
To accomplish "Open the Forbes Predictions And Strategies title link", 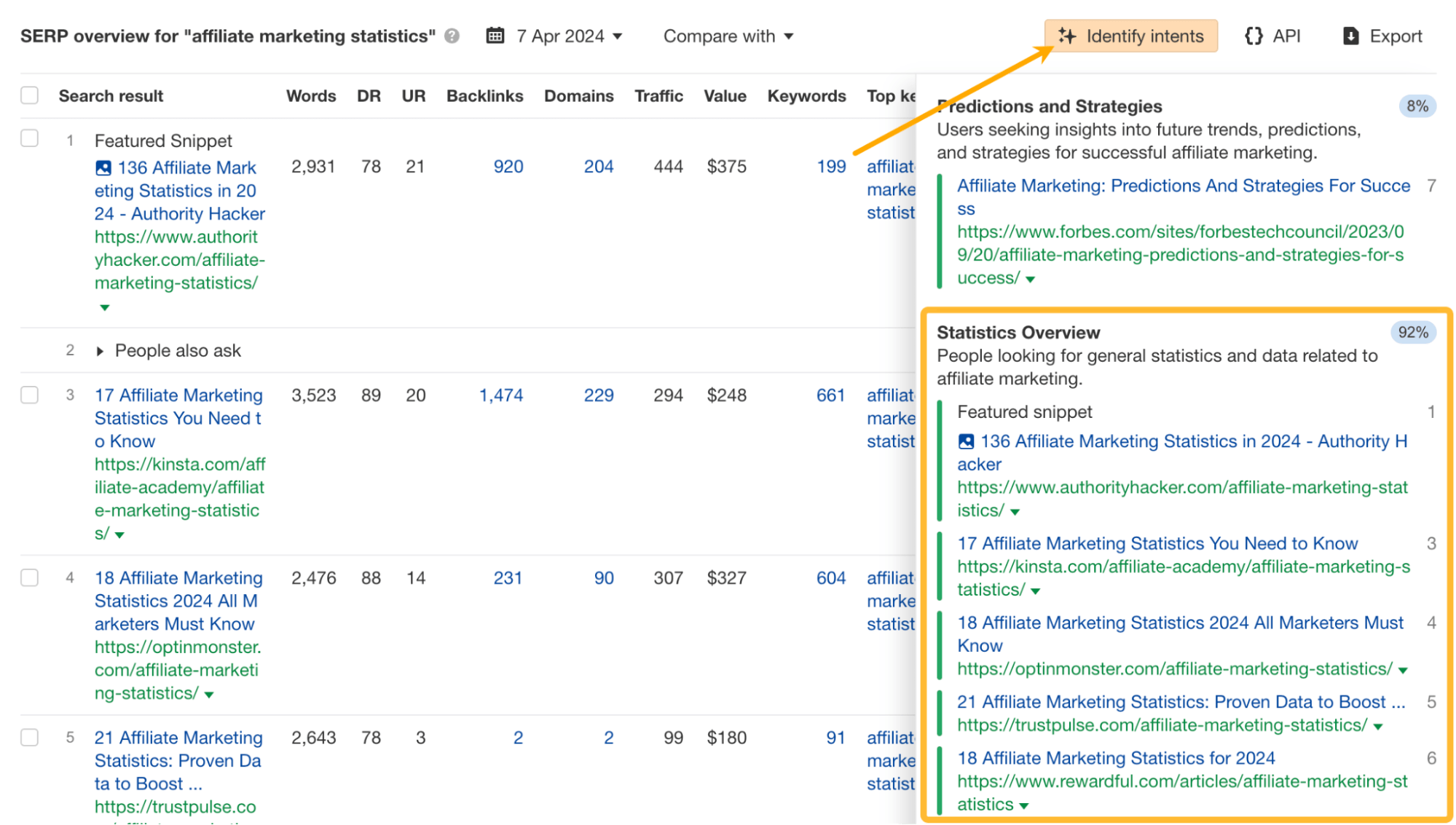I will coord(1184,197).
